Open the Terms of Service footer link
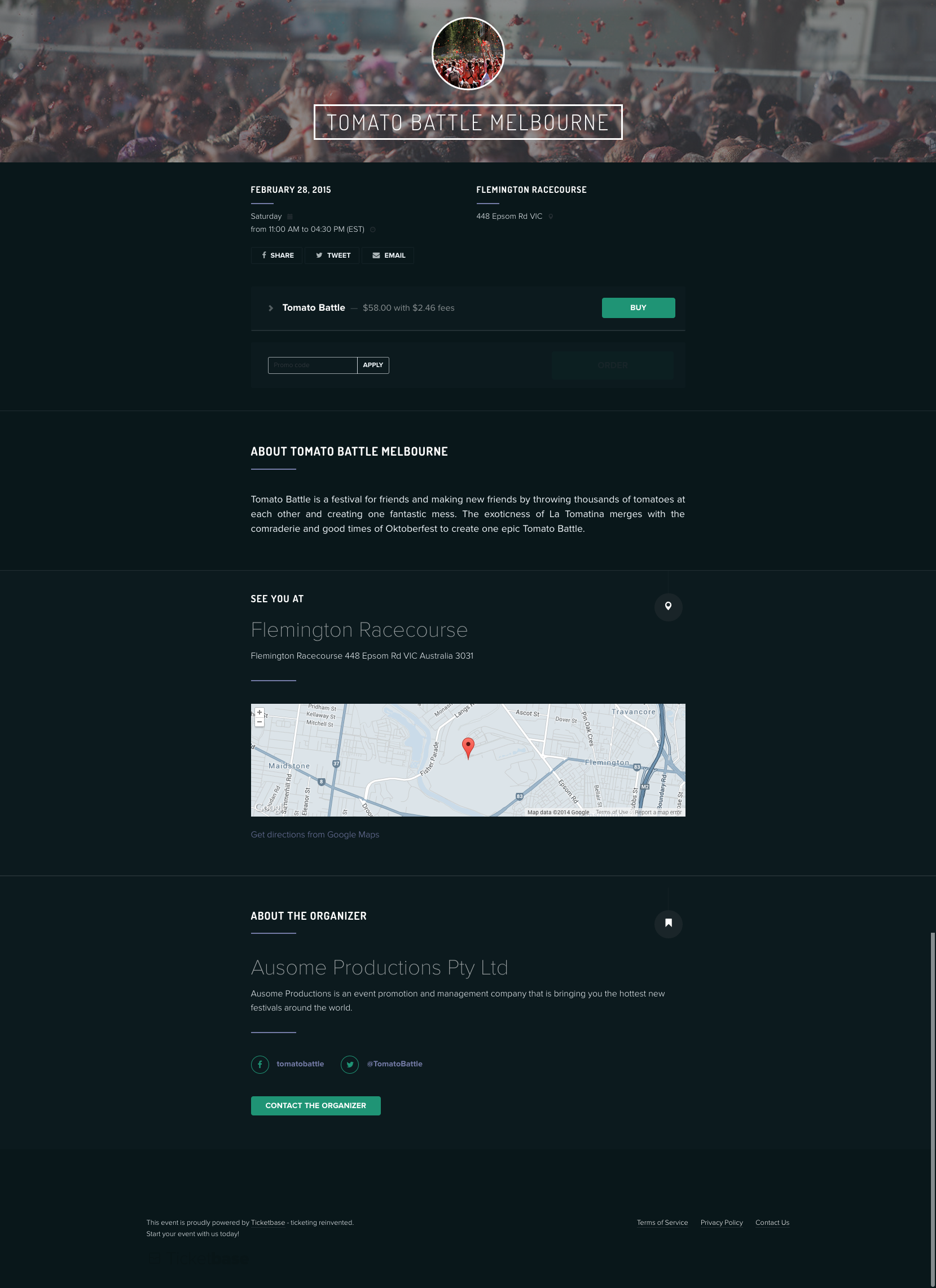The width and height of the screenshot is (936, 1288). (x=662, y=1223)
